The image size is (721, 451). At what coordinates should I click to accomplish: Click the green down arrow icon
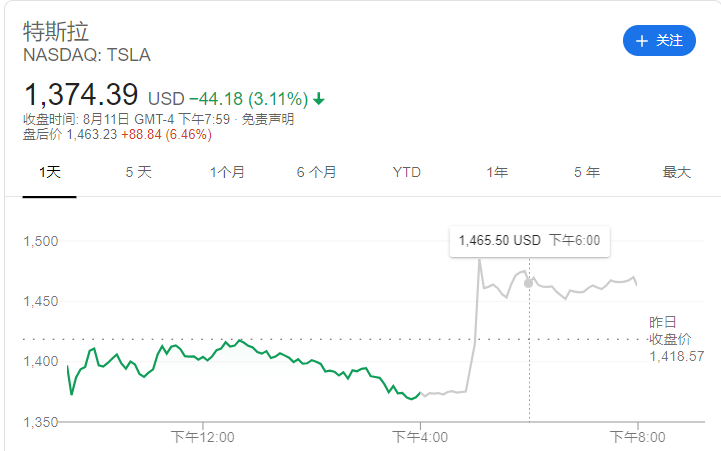pyautogui.click(x=319, y=99)
